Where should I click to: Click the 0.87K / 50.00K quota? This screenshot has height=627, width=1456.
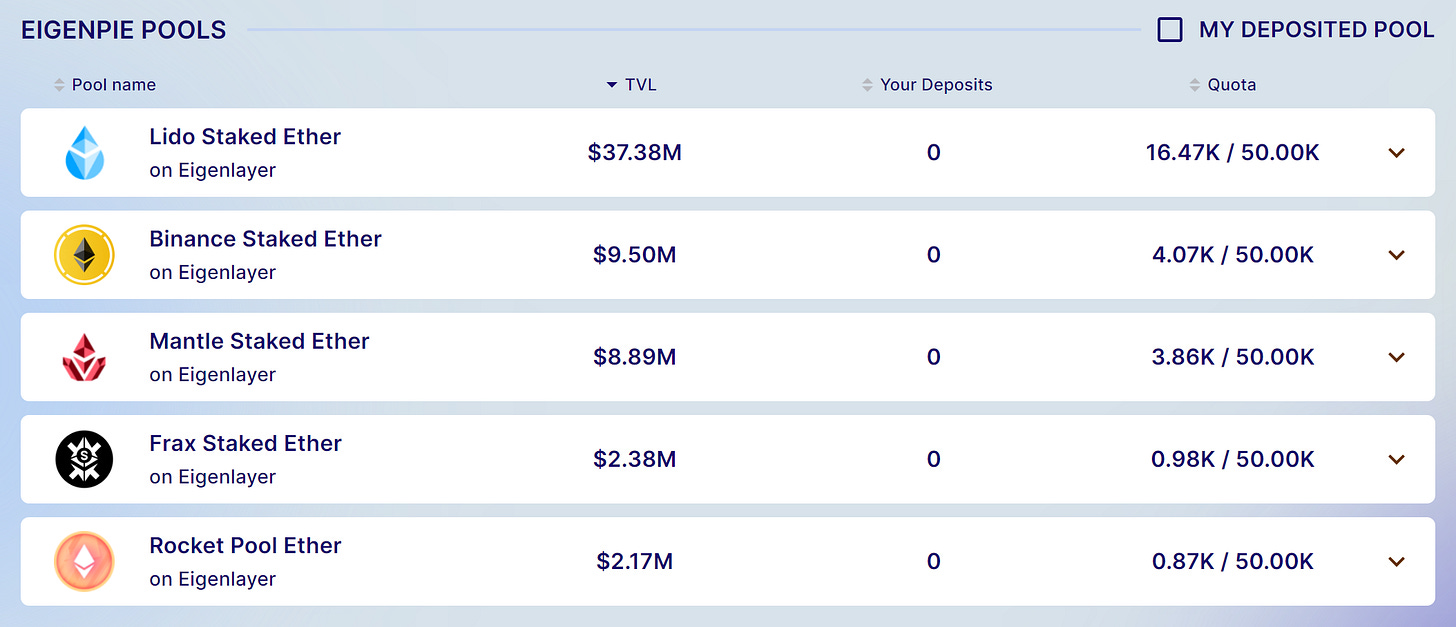coord(1233,561)
